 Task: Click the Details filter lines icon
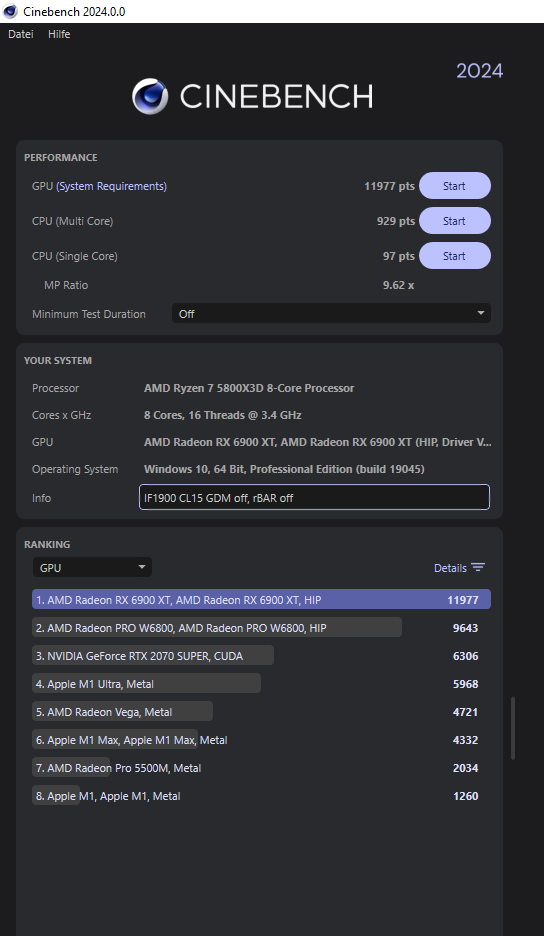(x=478, y=568)
